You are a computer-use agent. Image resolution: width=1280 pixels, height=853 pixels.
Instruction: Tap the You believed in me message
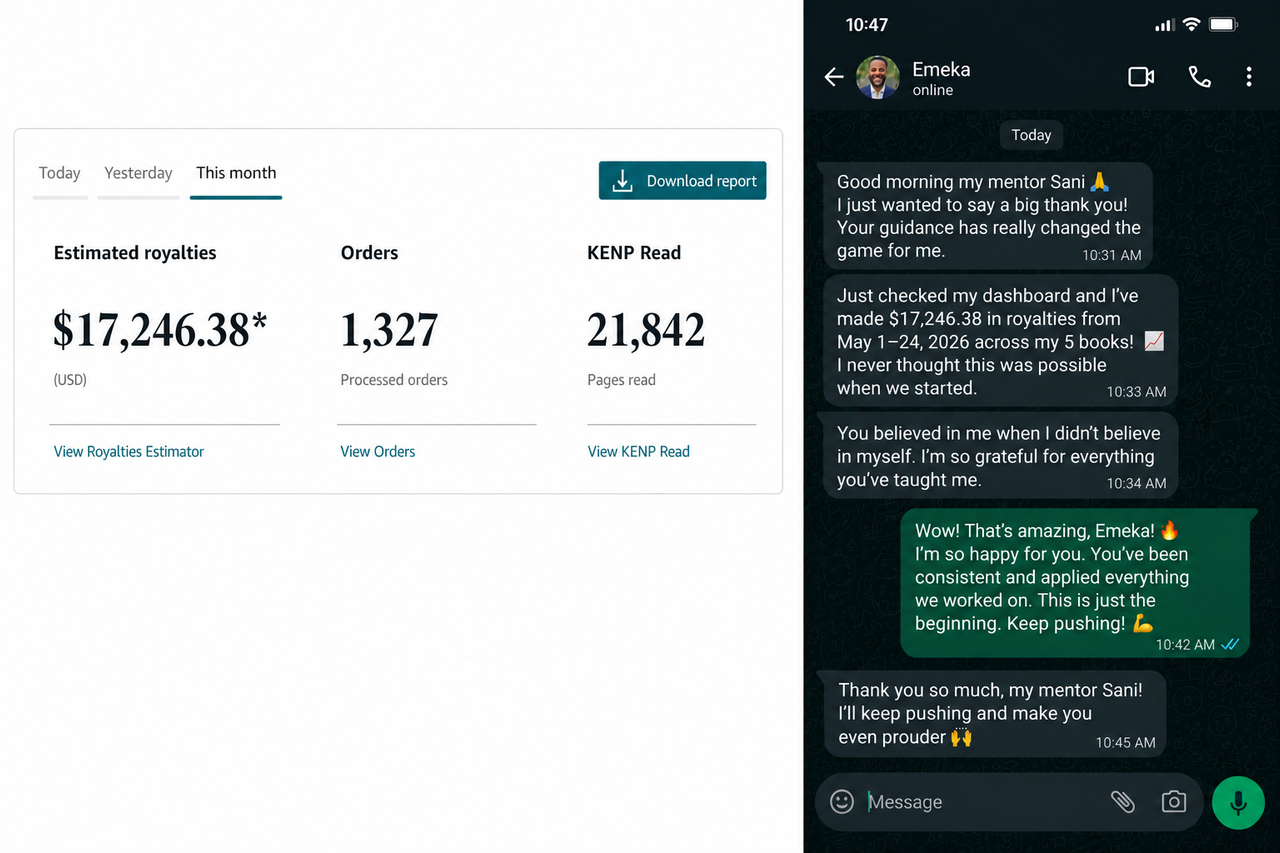[998, 456]
